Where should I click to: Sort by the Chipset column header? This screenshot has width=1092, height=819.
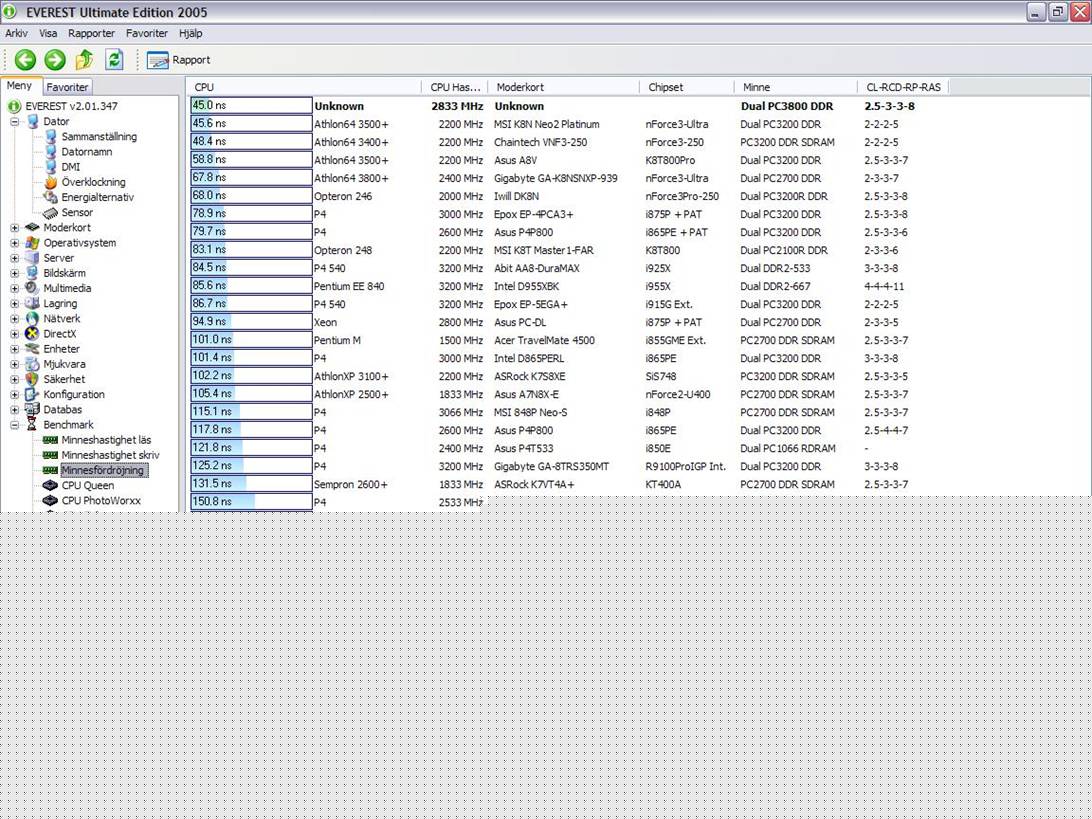click(x=687, y=87)
